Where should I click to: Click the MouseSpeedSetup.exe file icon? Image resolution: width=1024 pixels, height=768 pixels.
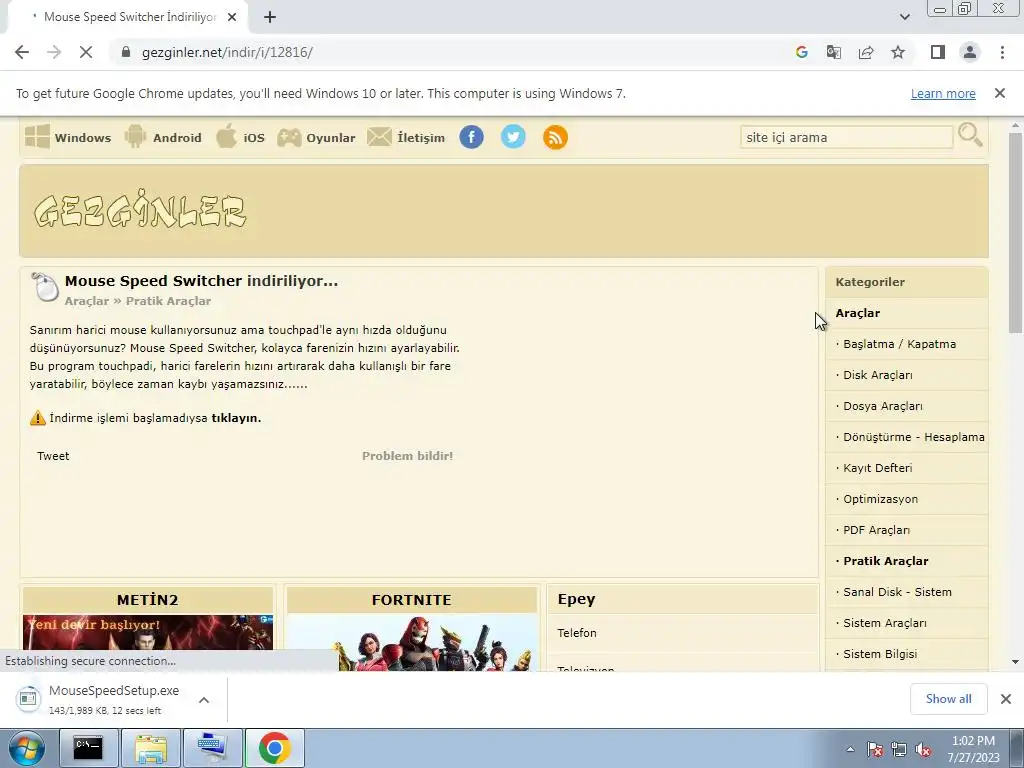[28, 699]
